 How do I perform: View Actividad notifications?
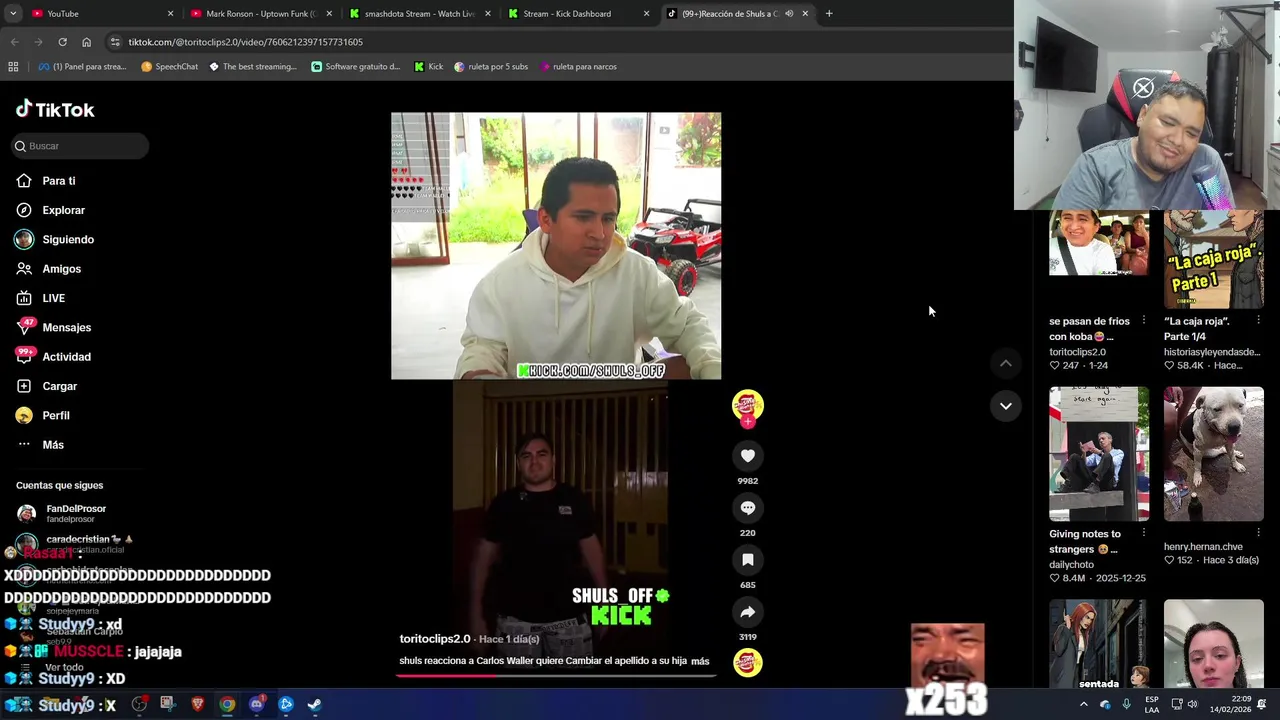[54, 357]
